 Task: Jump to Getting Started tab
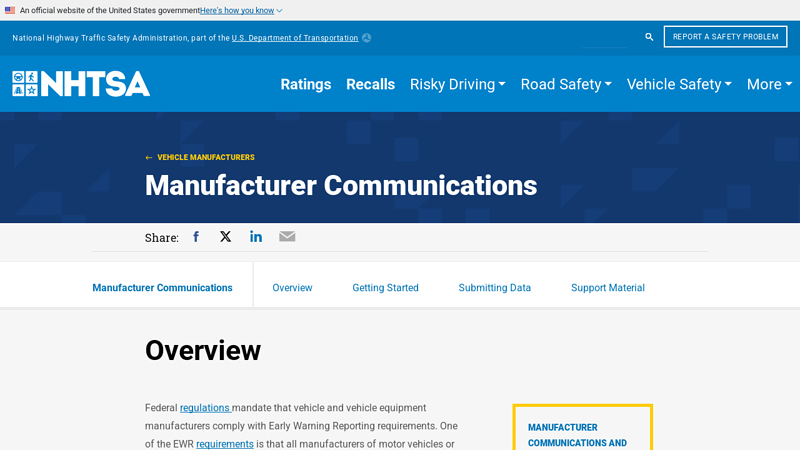click(x=385, y=288)
